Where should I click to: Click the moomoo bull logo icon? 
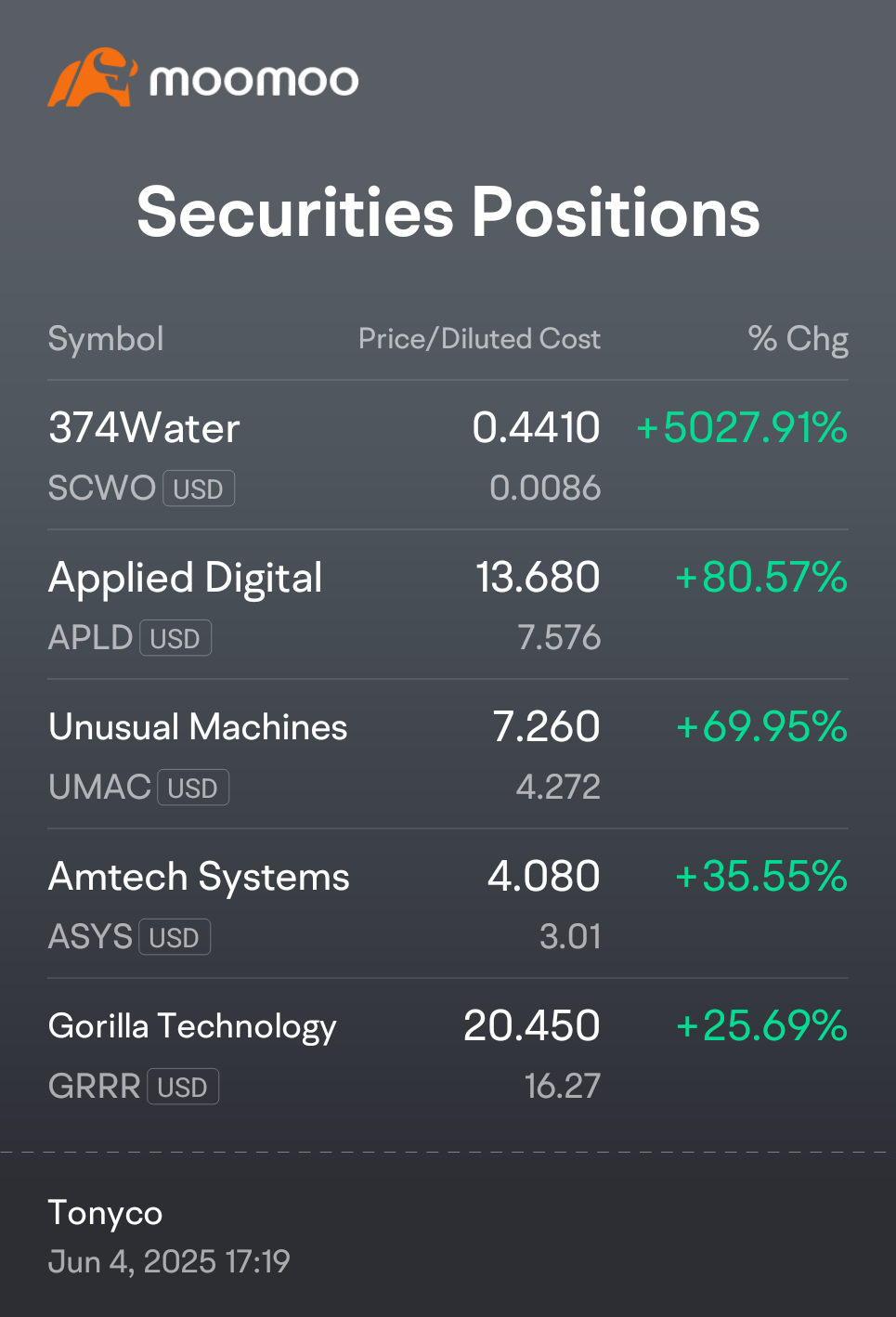tap(92, 77)
